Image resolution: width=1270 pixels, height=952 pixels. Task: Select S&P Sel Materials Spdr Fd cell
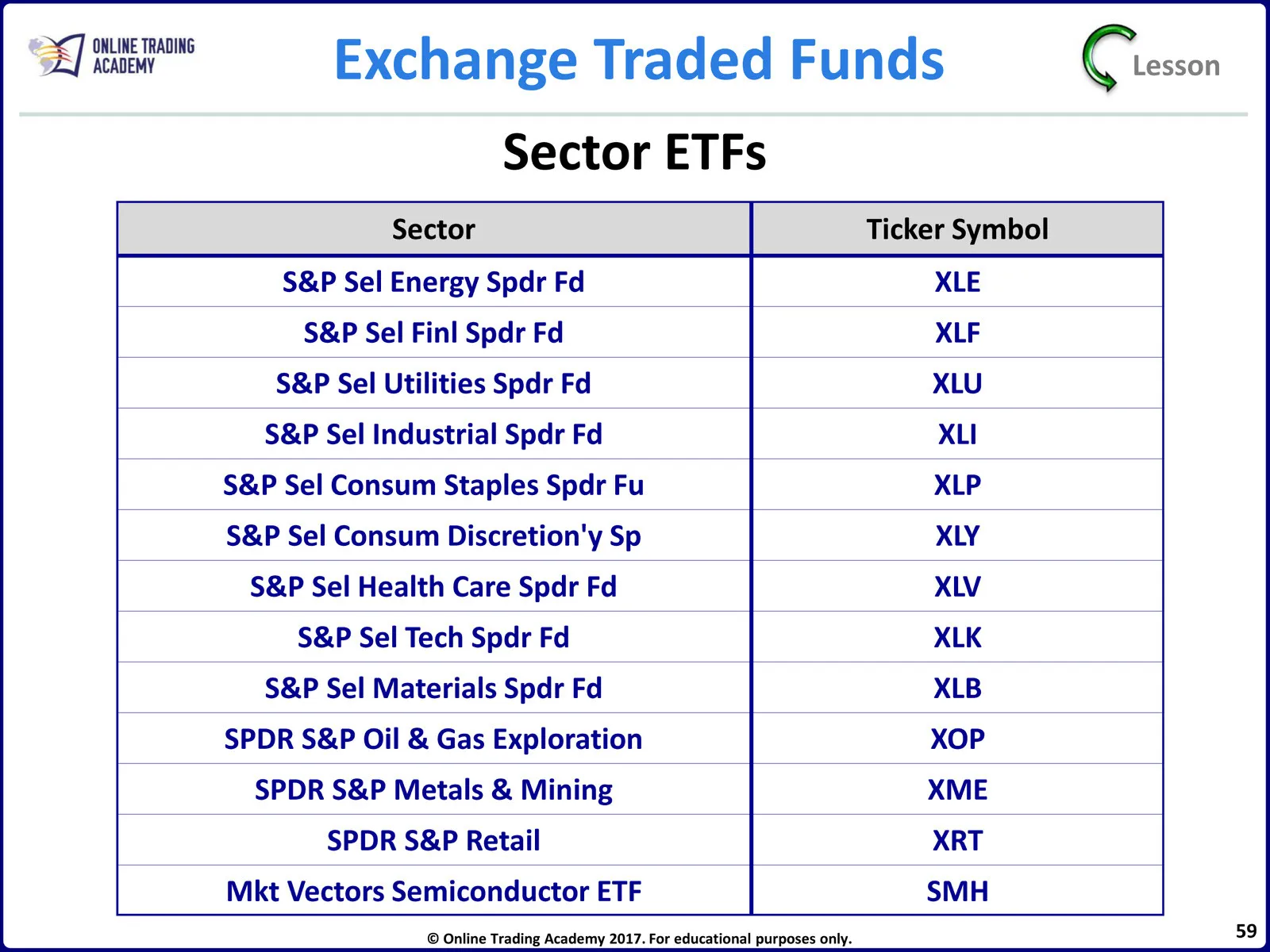pyautogui.click(x=433, y=689)
